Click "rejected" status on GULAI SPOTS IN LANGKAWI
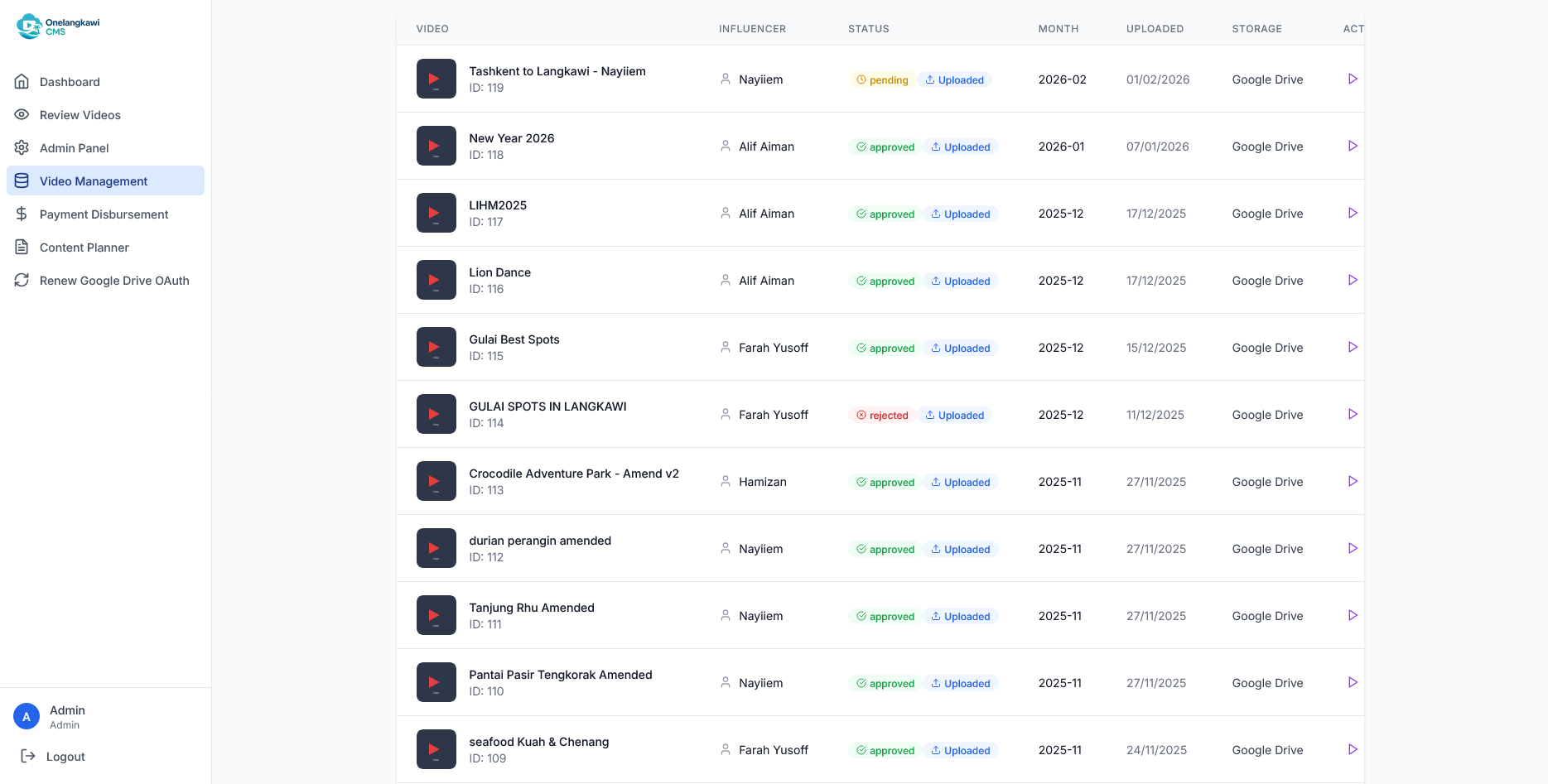 881,415
